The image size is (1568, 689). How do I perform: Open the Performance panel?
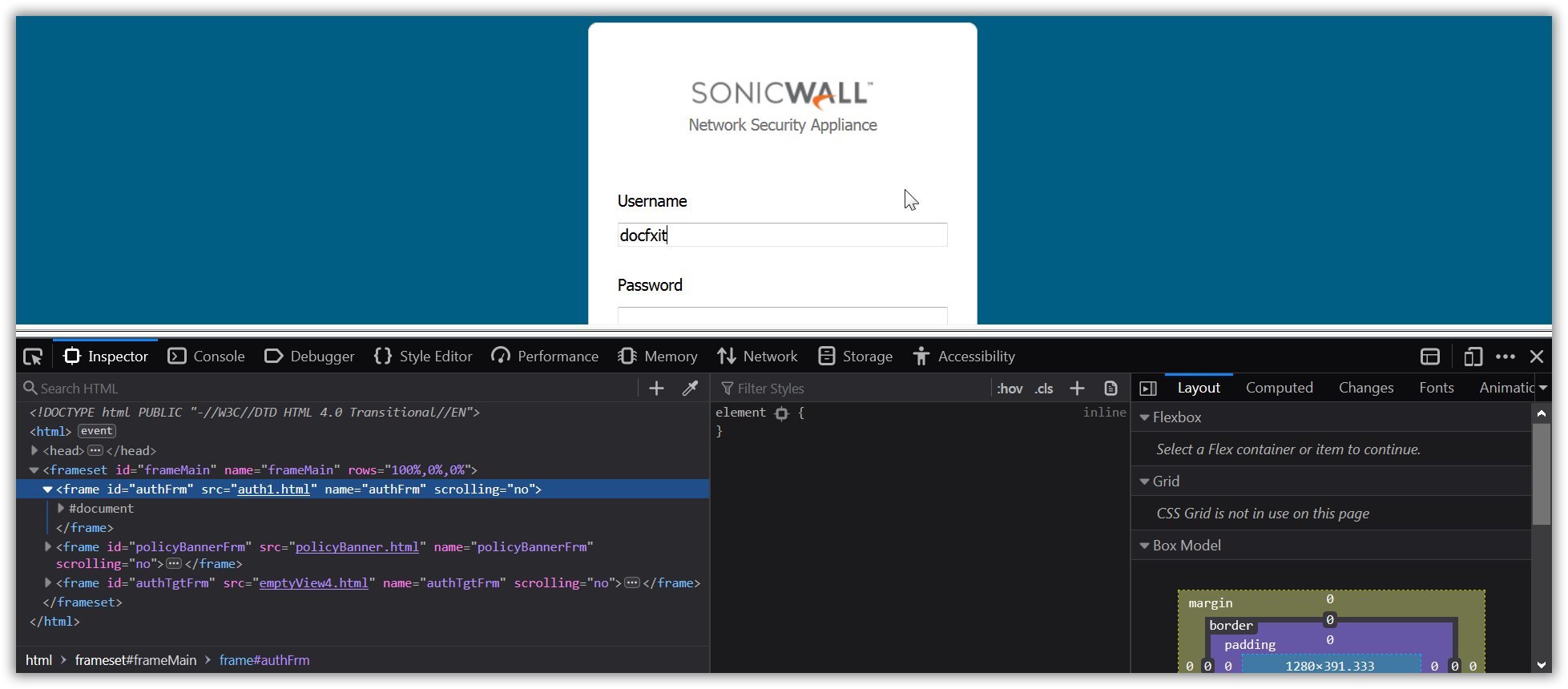pyautogui.click(x=545, y=357)
